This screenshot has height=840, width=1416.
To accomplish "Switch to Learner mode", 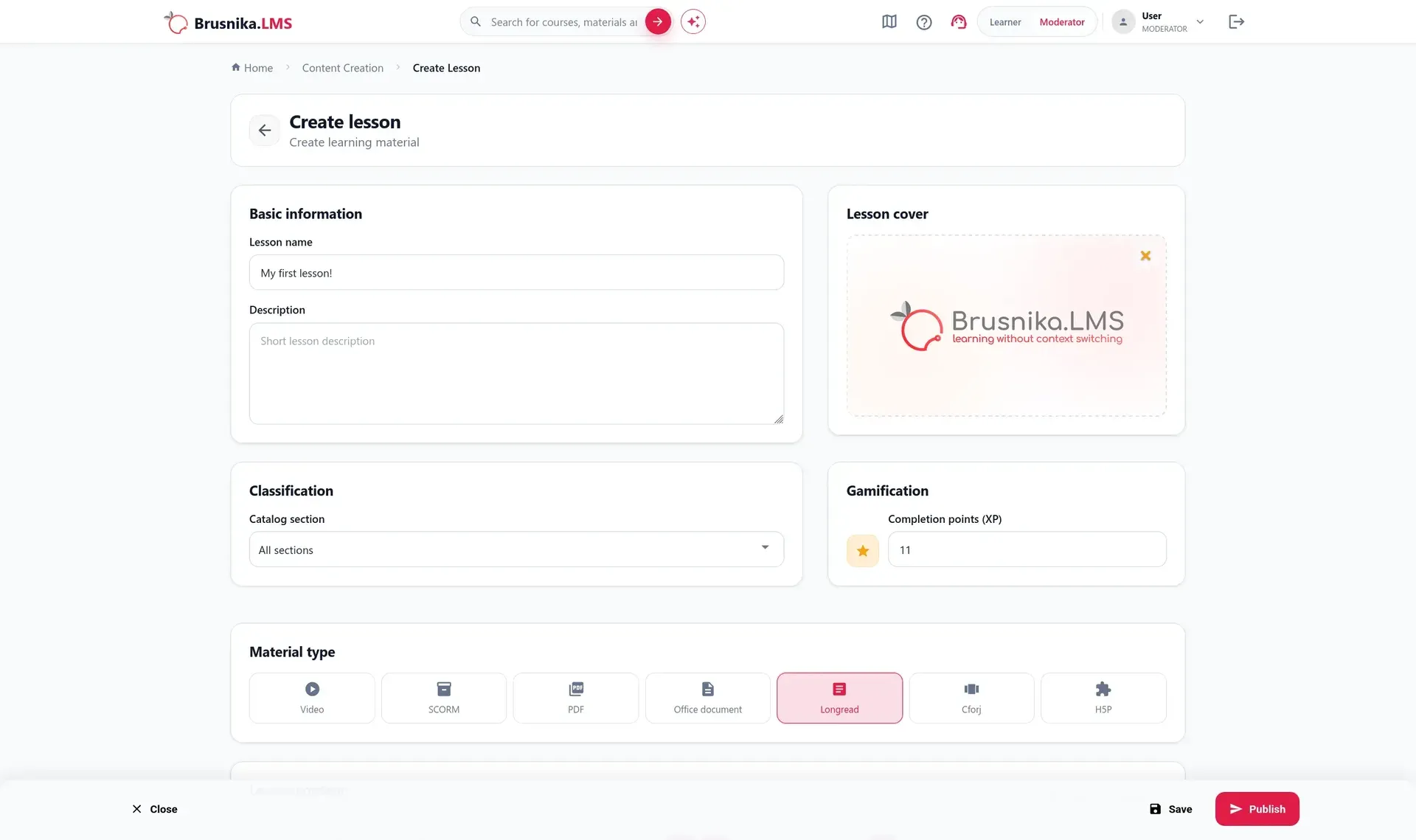I will [1005, 22].
